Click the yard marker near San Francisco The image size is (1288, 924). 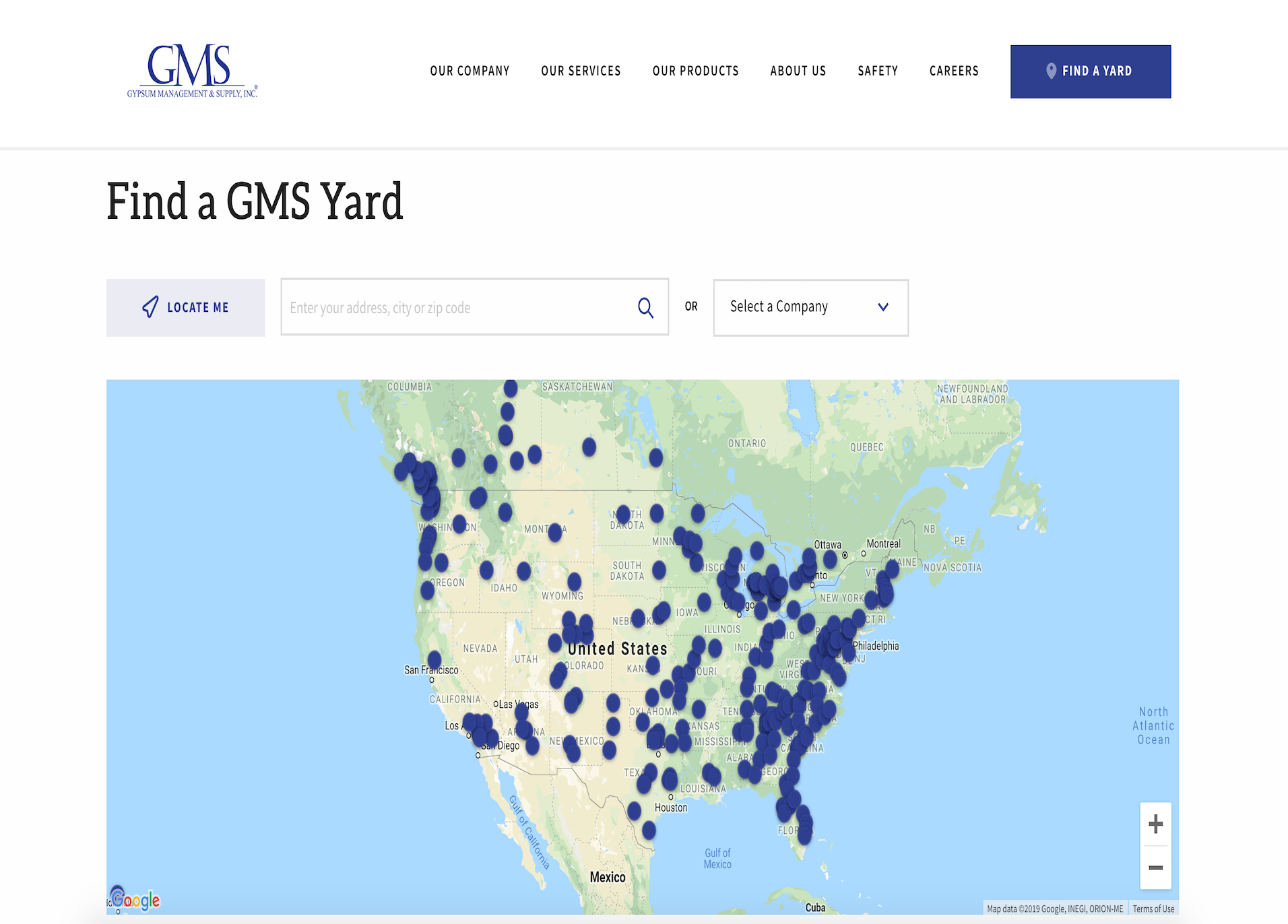(434, 659)
